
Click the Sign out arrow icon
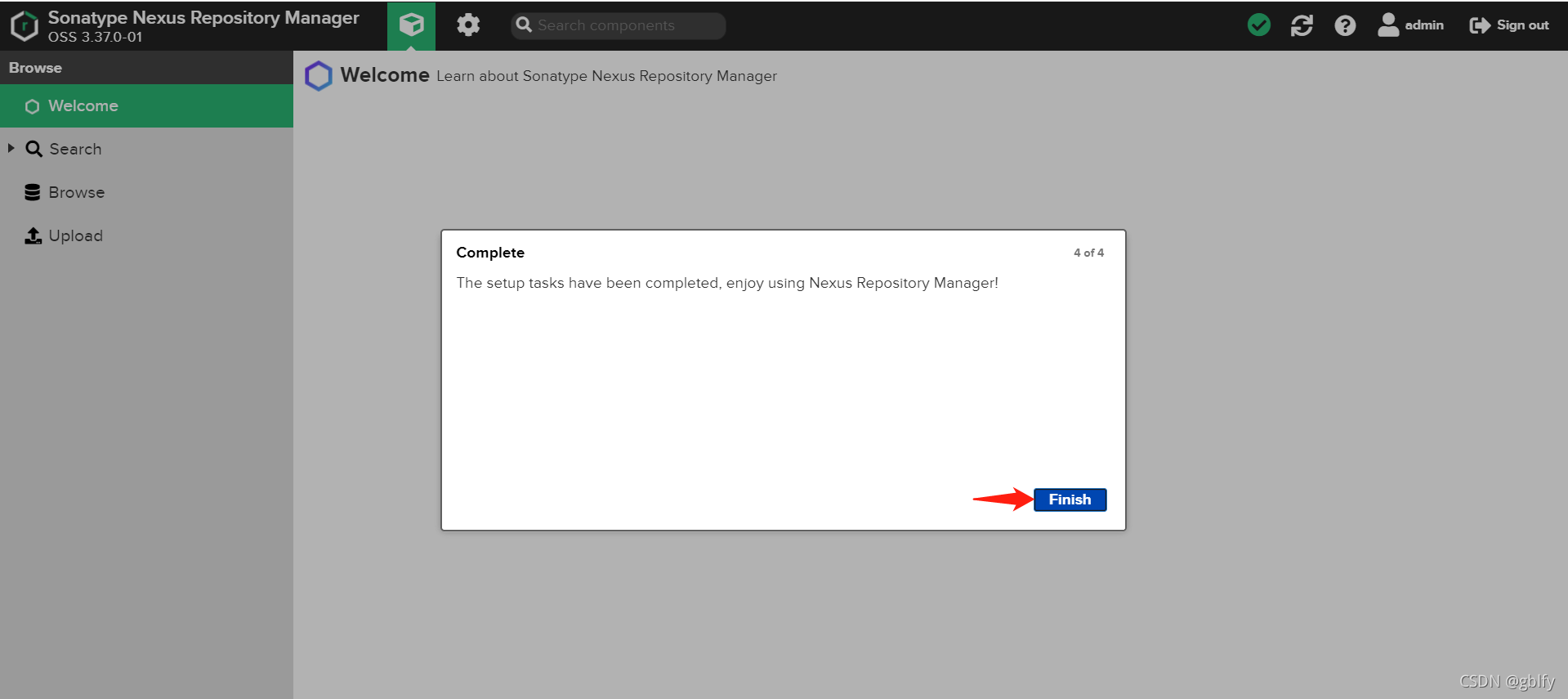point(1480,25)
